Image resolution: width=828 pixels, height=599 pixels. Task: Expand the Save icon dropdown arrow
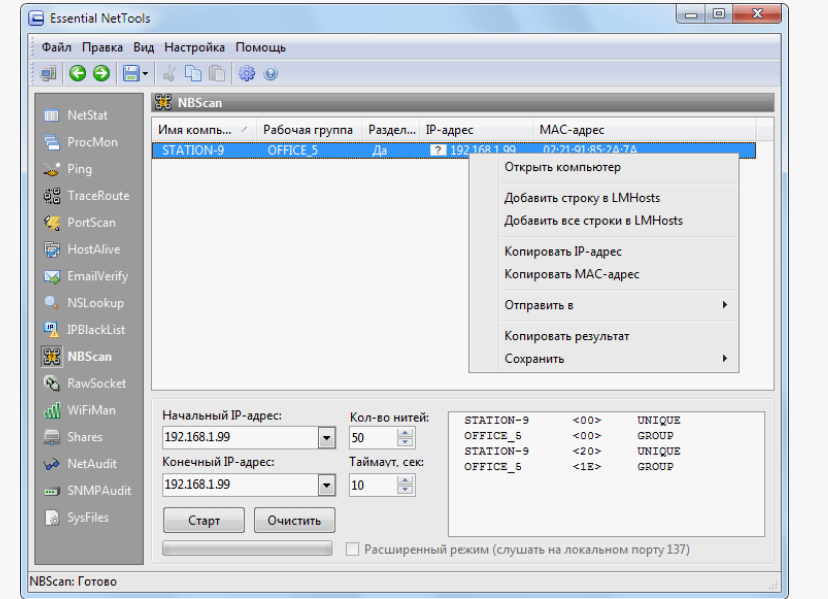click(145, 73)
